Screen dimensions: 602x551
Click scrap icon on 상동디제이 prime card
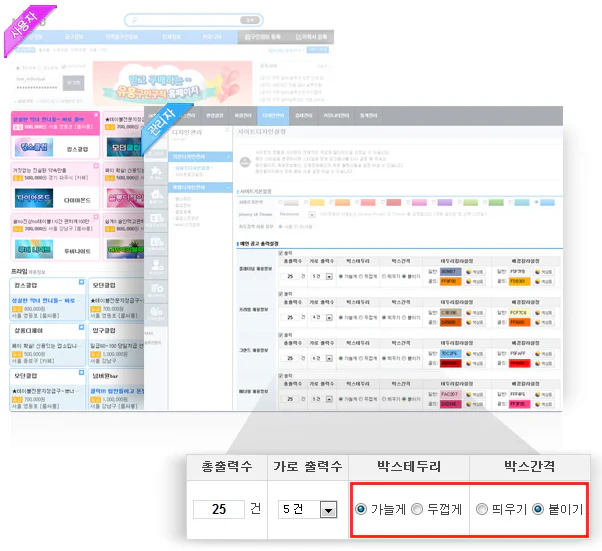[81, 328]
